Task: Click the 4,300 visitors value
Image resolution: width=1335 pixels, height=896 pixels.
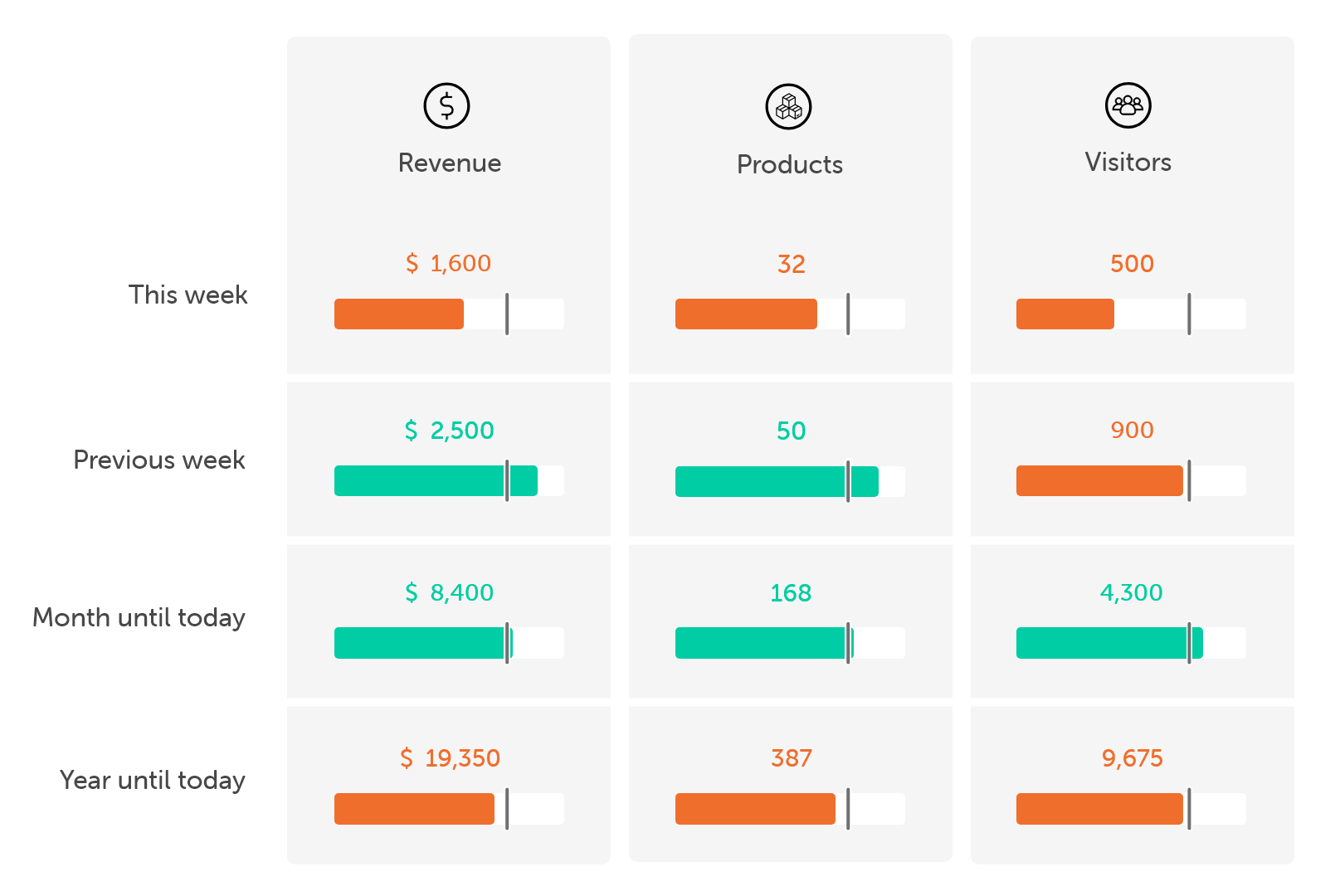Action: click(1131, 592)
